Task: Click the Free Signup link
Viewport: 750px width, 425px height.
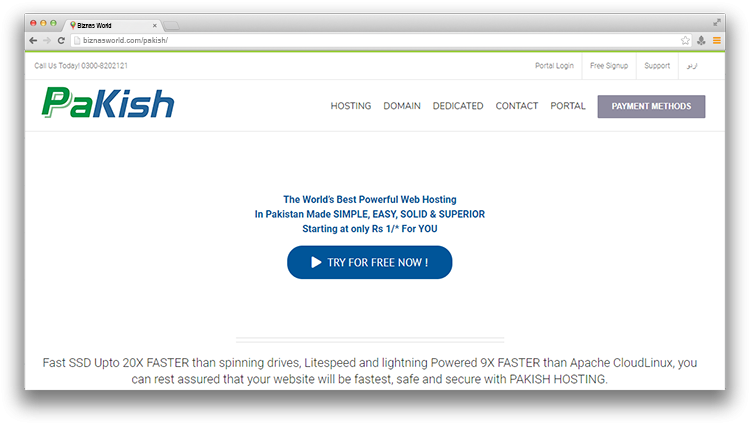Action: click(609, 66)
